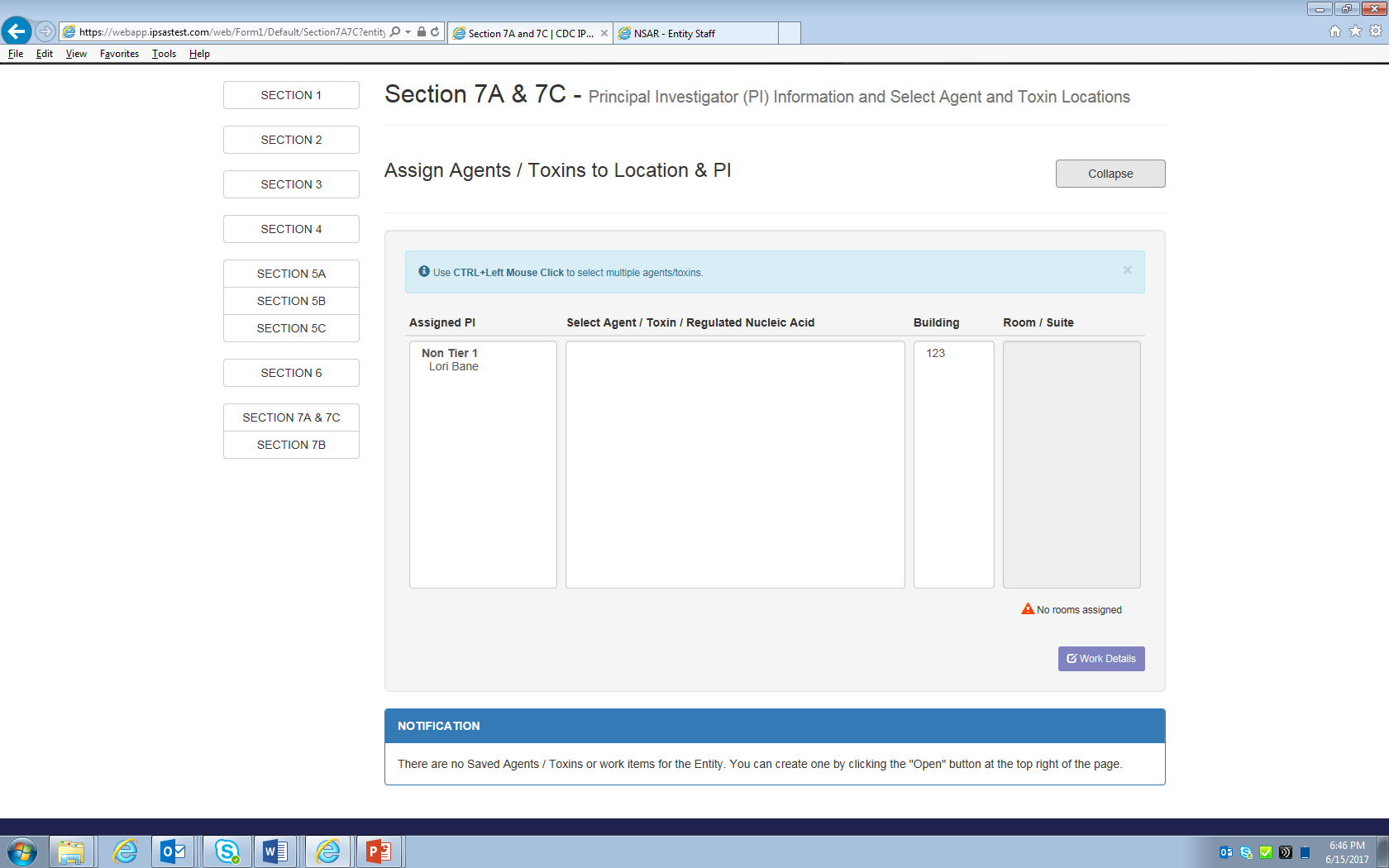Click the browser Forward arrow button
The image size is (1389, 868).
[x=45, y=31]
